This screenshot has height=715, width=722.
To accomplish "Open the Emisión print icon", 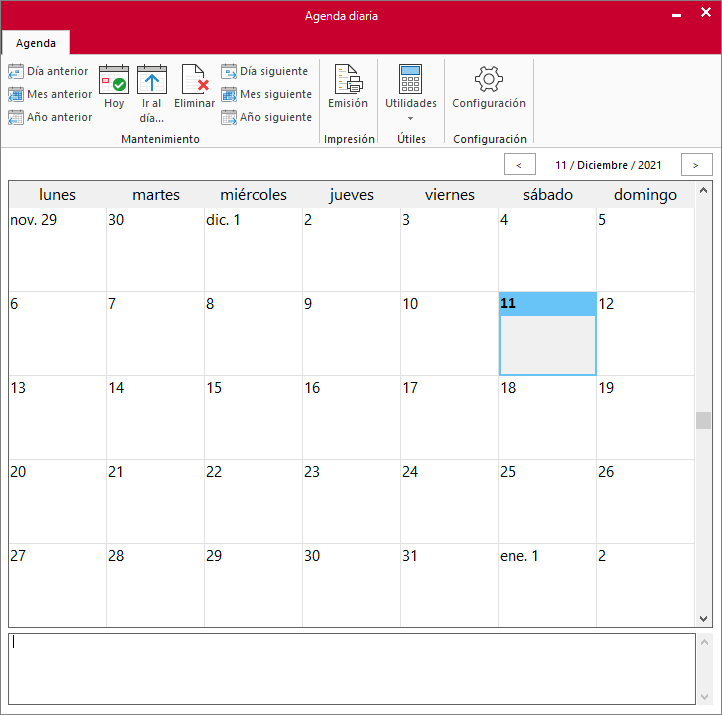I will click(x=348, y=87).
